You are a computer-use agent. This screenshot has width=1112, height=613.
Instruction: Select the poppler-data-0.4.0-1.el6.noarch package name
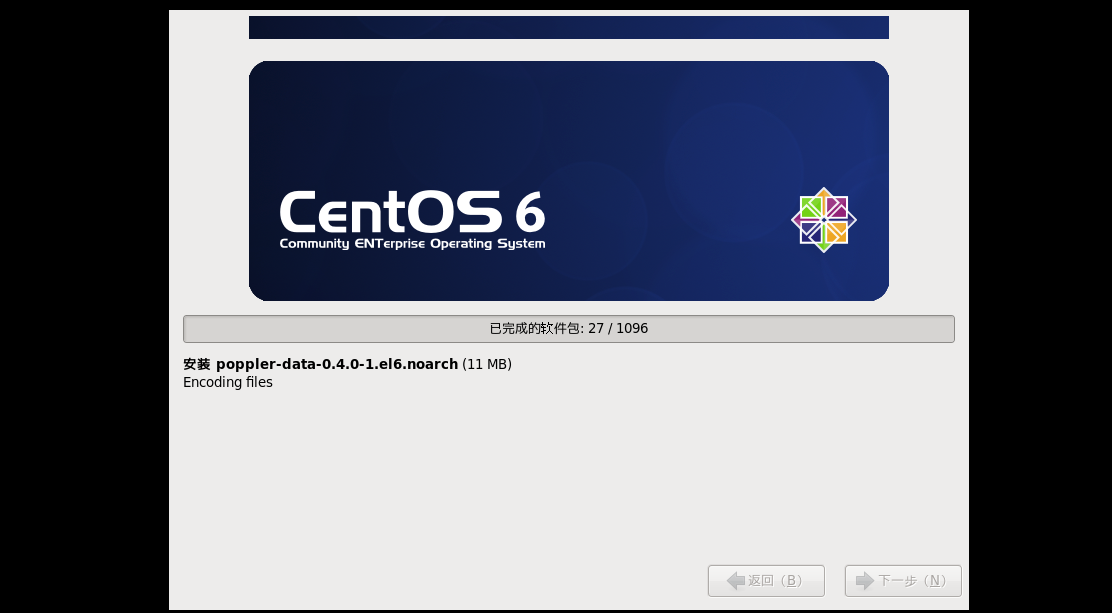(337, 364)
